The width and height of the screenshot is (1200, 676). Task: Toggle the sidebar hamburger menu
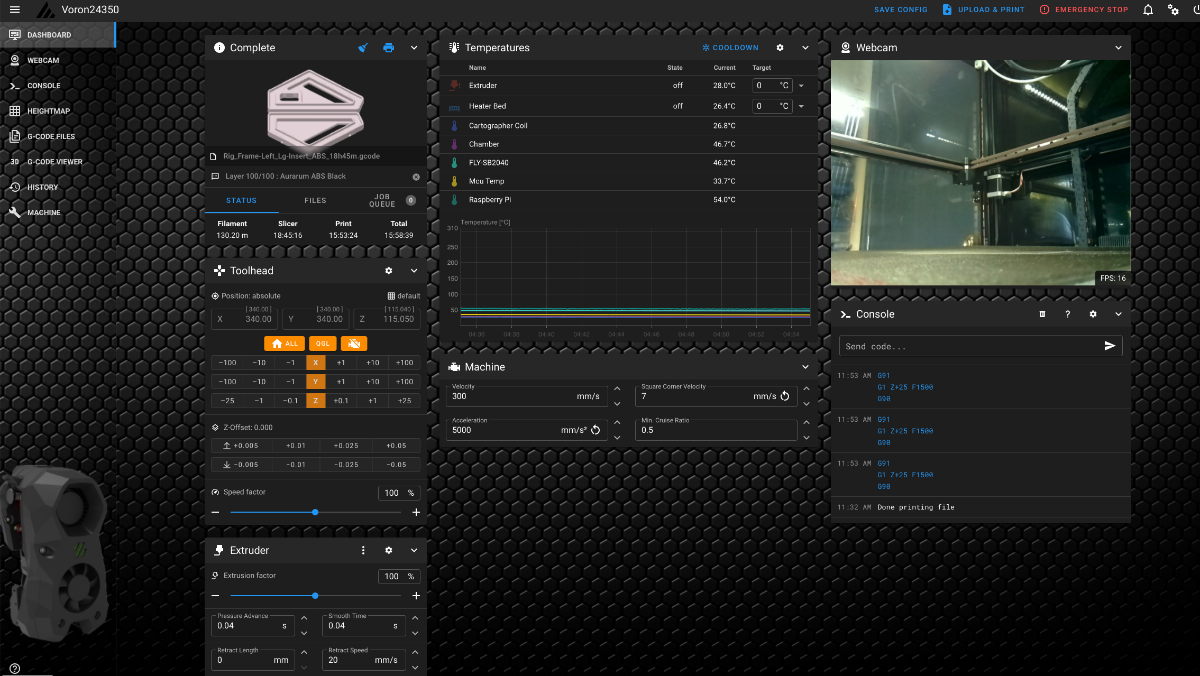coord(14,10)
